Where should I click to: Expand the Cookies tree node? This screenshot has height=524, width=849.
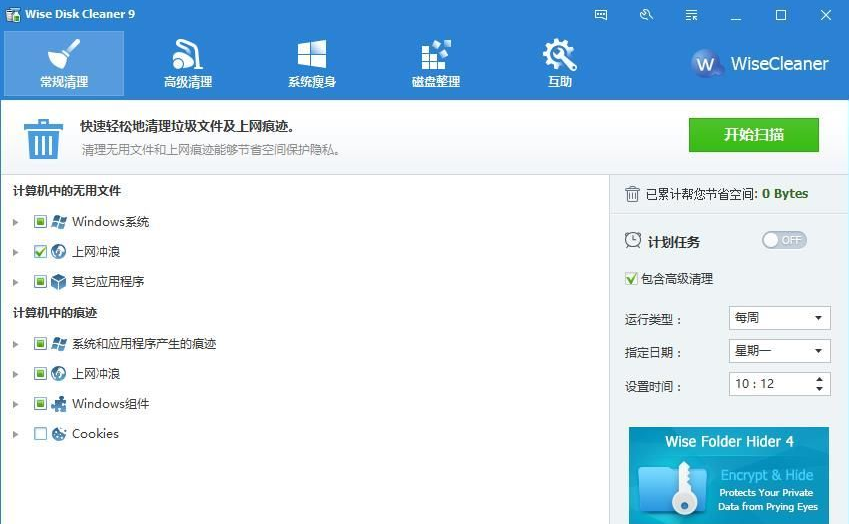coord(16,434)
